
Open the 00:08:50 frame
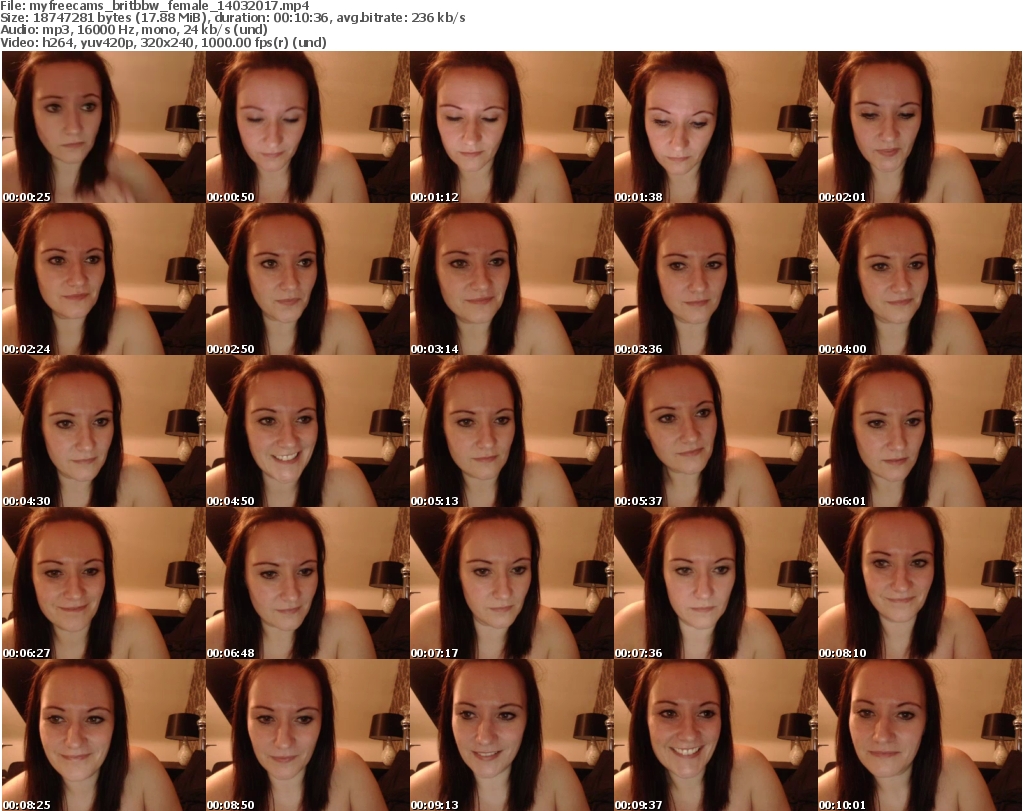(308, 735)
